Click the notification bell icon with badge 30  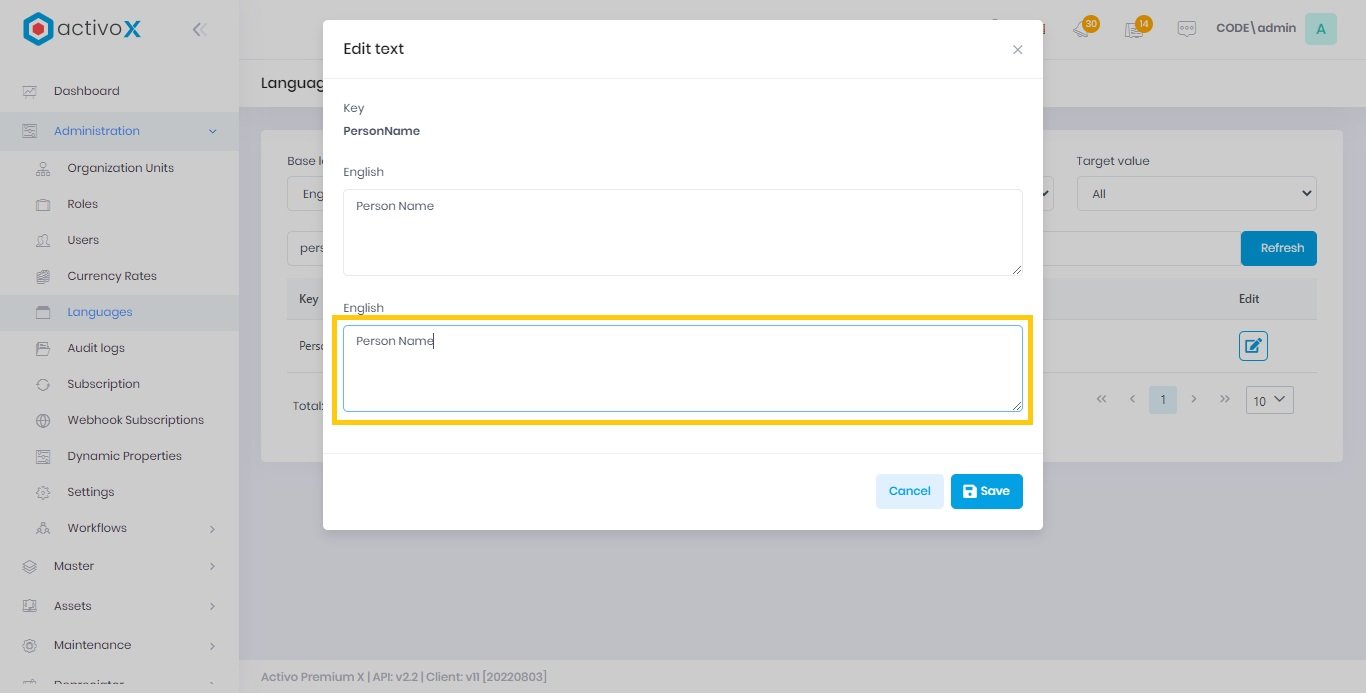point(1081,29)
